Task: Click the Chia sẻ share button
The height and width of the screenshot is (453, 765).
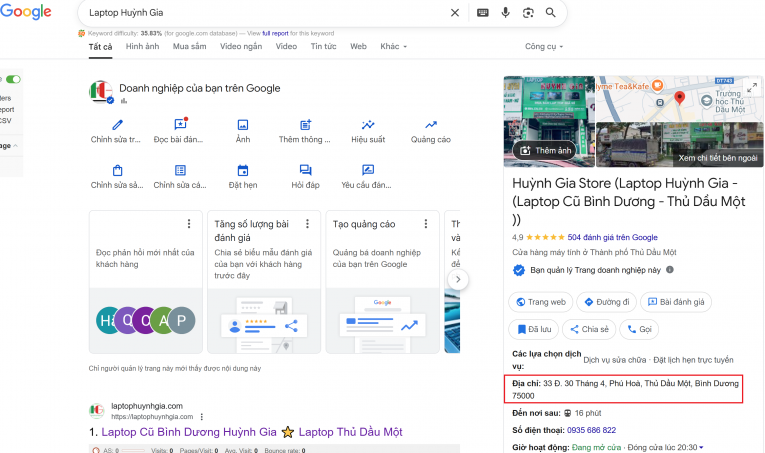Action: [x=589, y=329]
